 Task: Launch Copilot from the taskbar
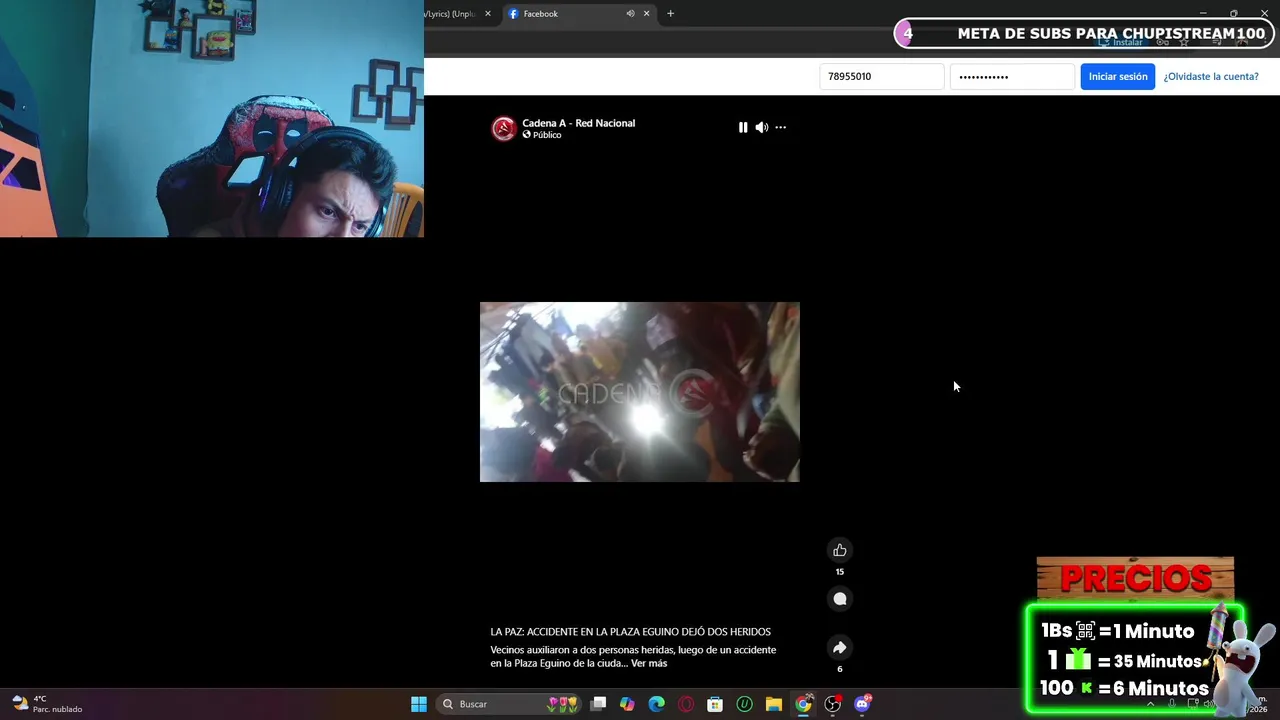pos(627,704)
